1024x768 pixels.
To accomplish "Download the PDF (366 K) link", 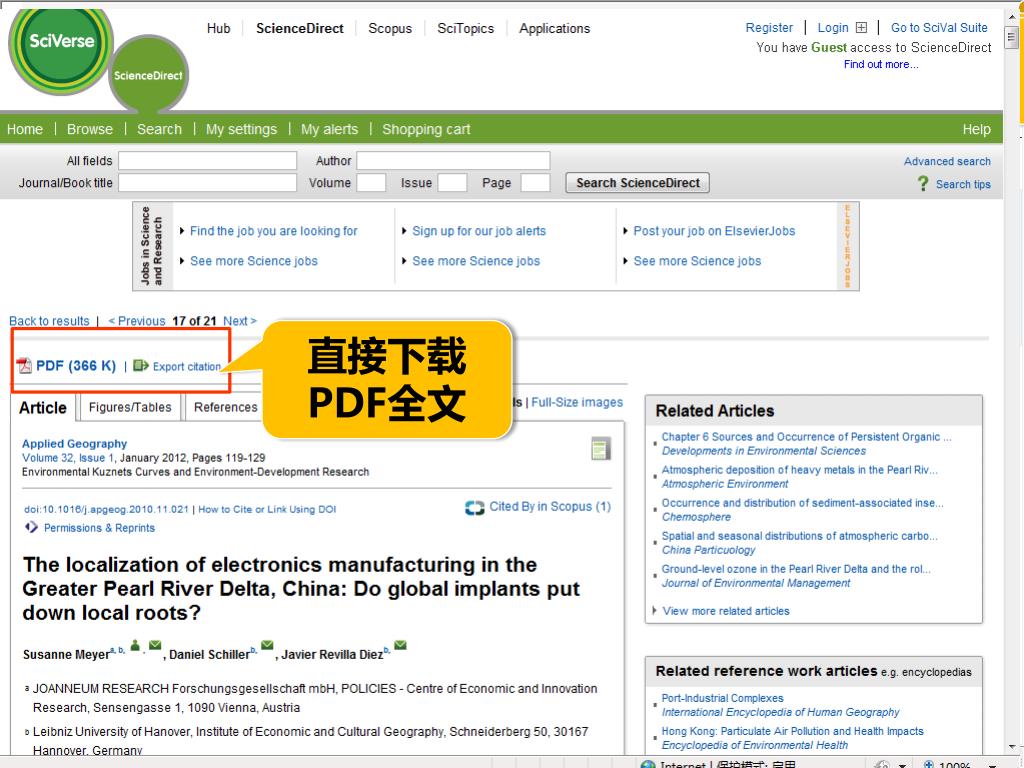I will pos(76,366).
